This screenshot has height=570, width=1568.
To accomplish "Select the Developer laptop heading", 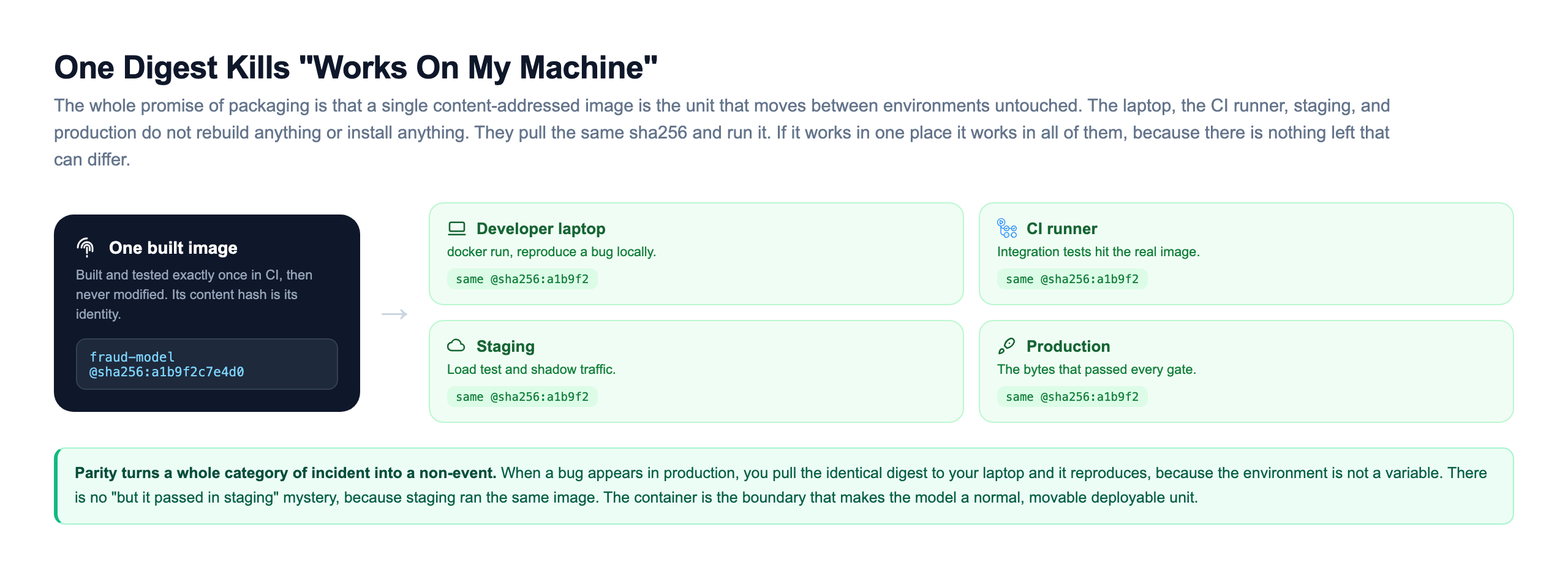I will click(541, 229).
